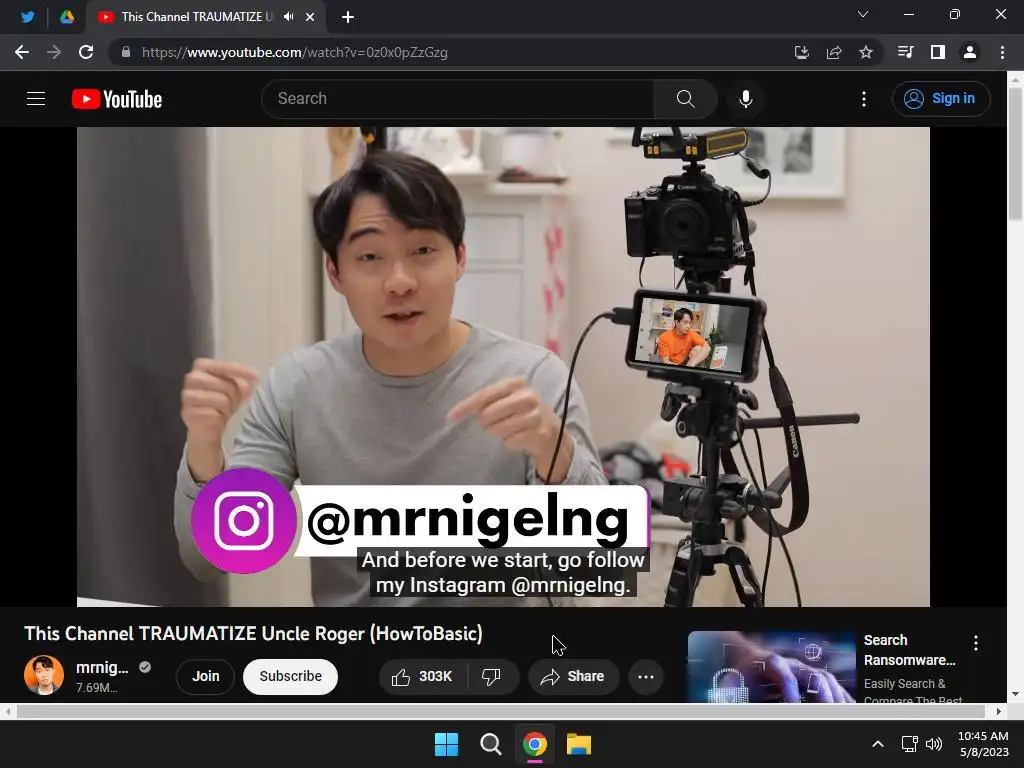
Task: Mute tab audio via speaker icon
Action: pyautogui.click(x=288, y=17)
